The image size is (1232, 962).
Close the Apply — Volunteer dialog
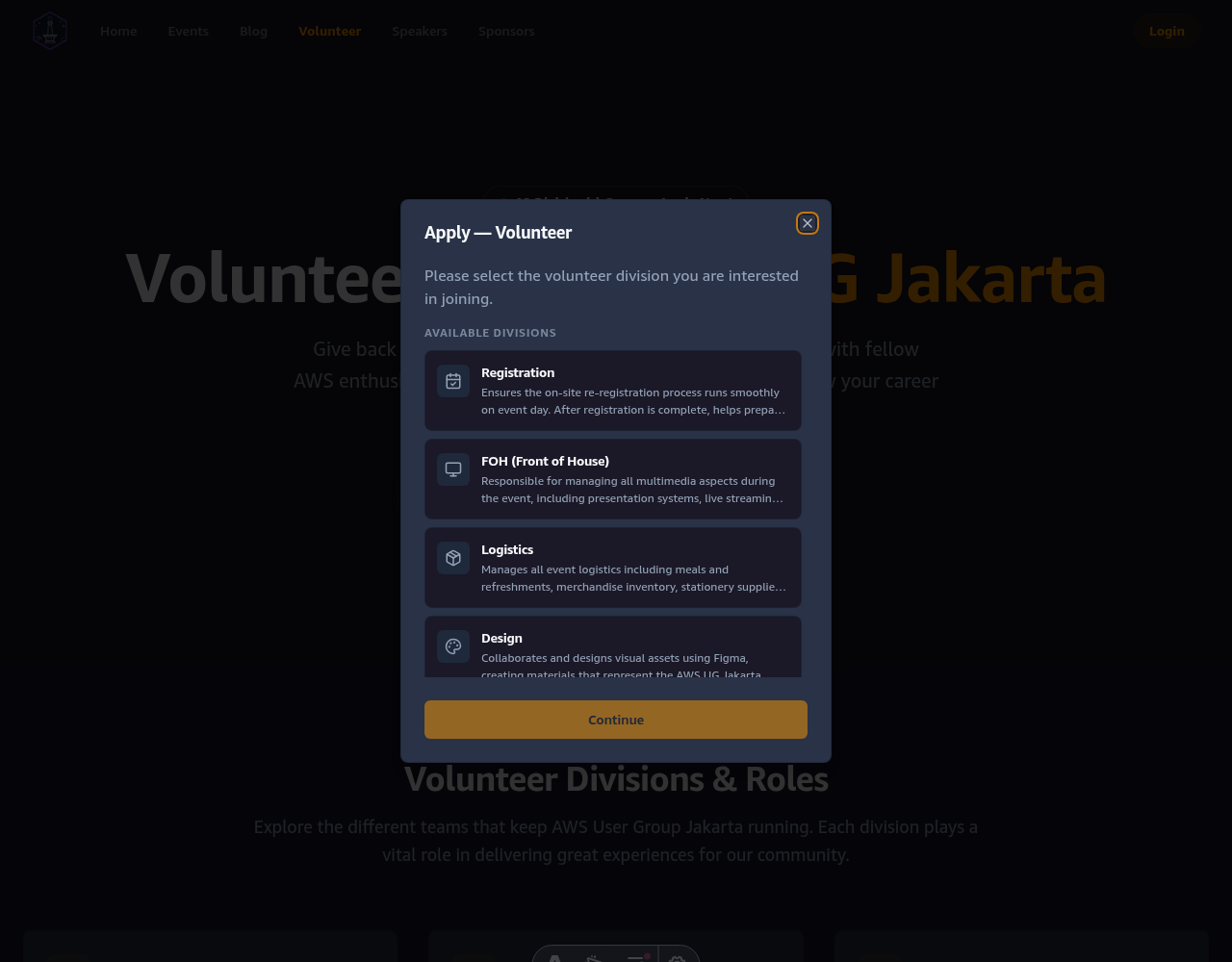(x=808, y=223)
